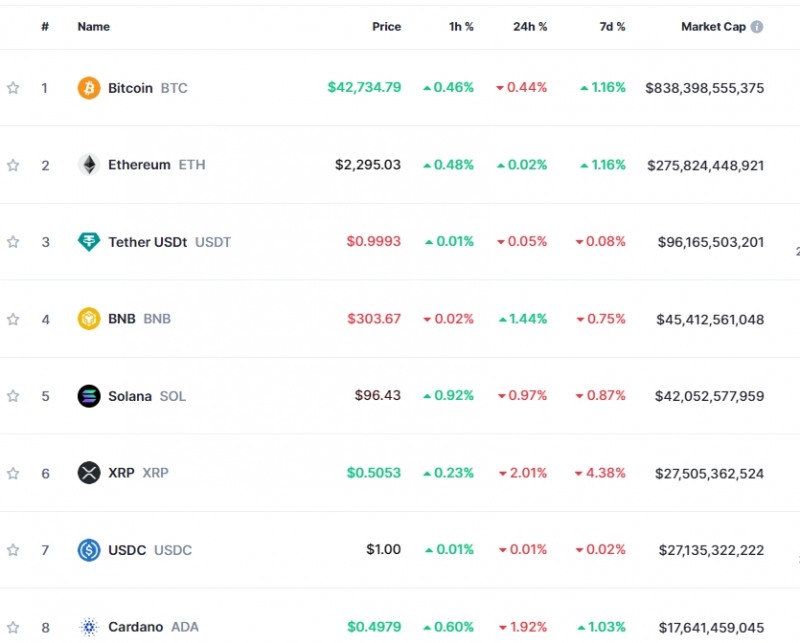This screenshot has height=643, width=800.
Task: Click the yellow BNB logo icon
Action: 89,319
